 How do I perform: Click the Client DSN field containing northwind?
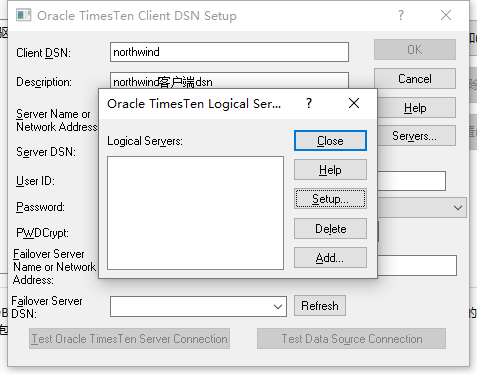click(229, 52)
